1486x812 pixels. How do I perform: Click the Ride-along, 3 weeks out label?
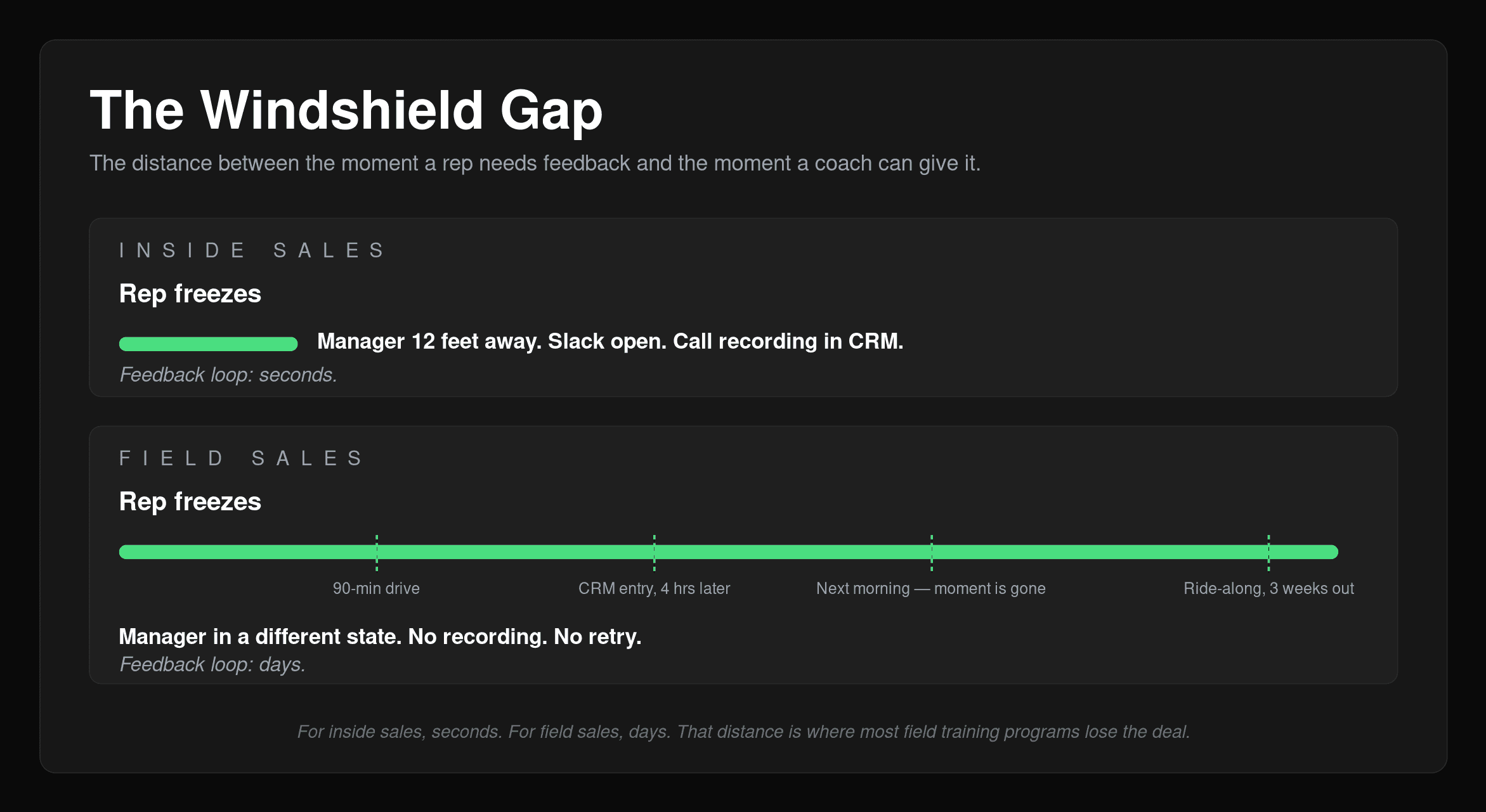(1268, 588)
